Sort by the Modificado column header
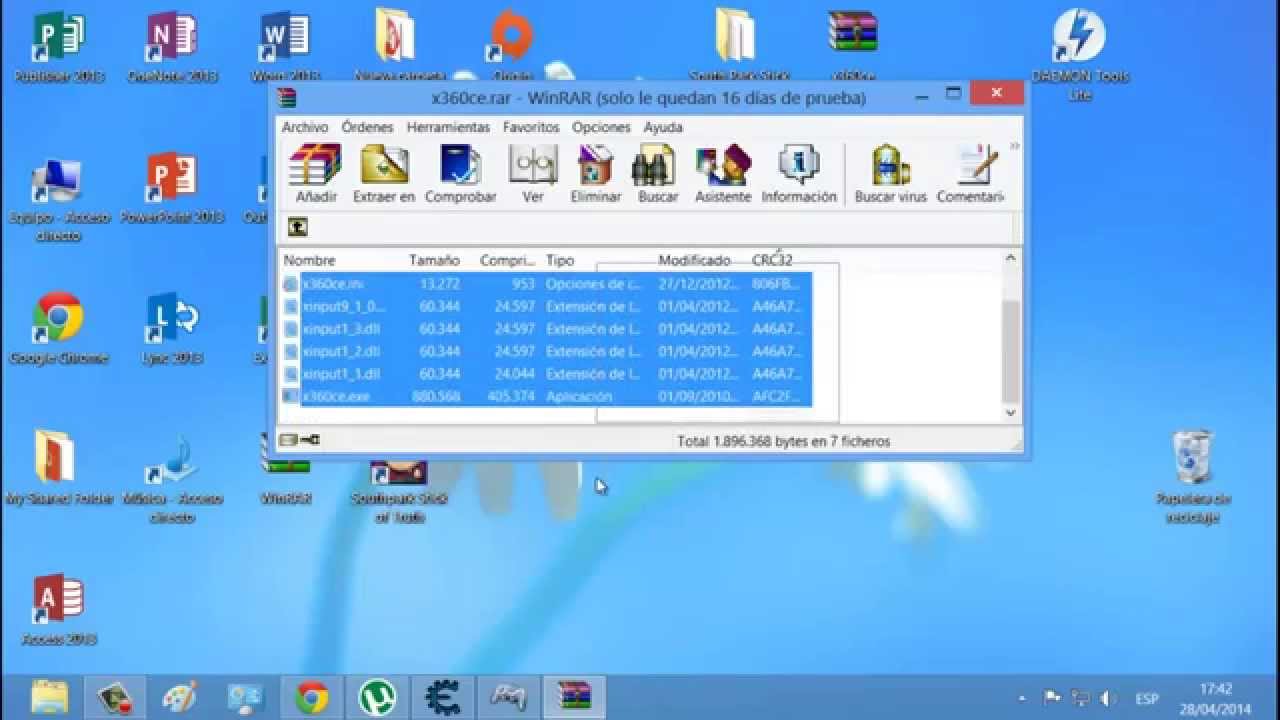The image size is (1280, 720). (x=694, y=260)
